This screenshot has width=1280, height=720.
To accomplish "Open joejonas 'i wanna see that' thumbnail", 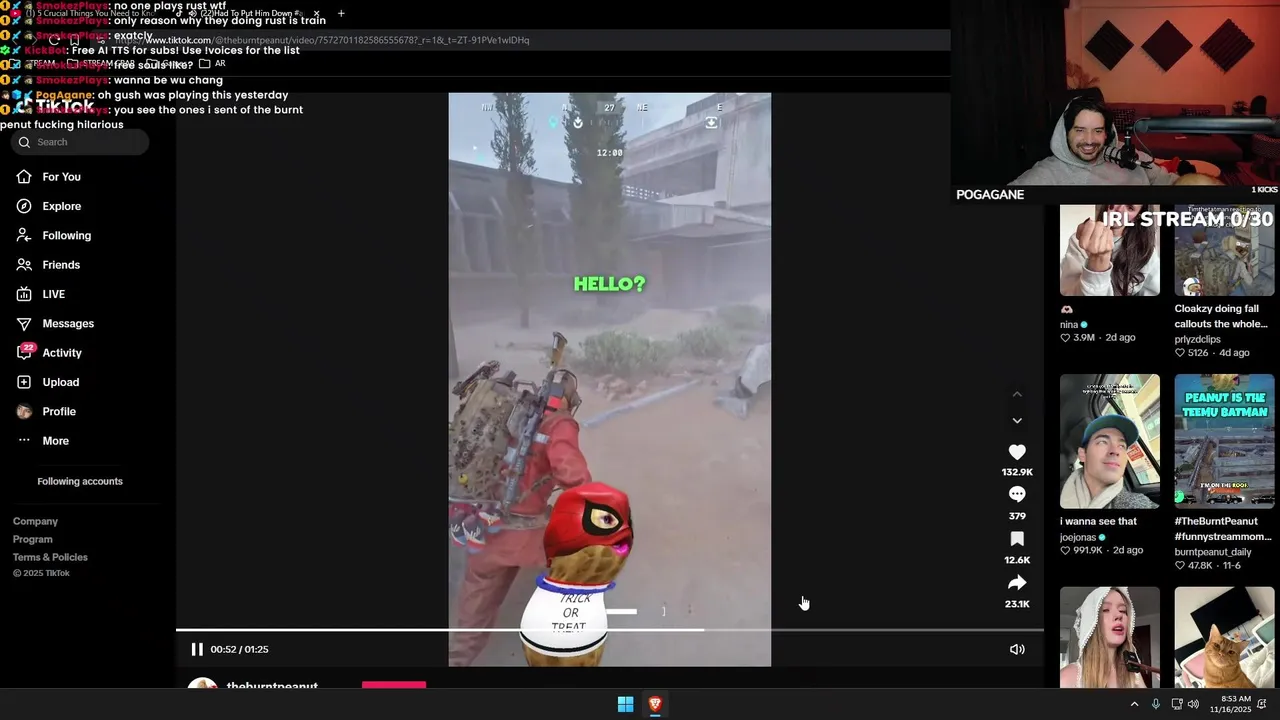I will 1110,441.
